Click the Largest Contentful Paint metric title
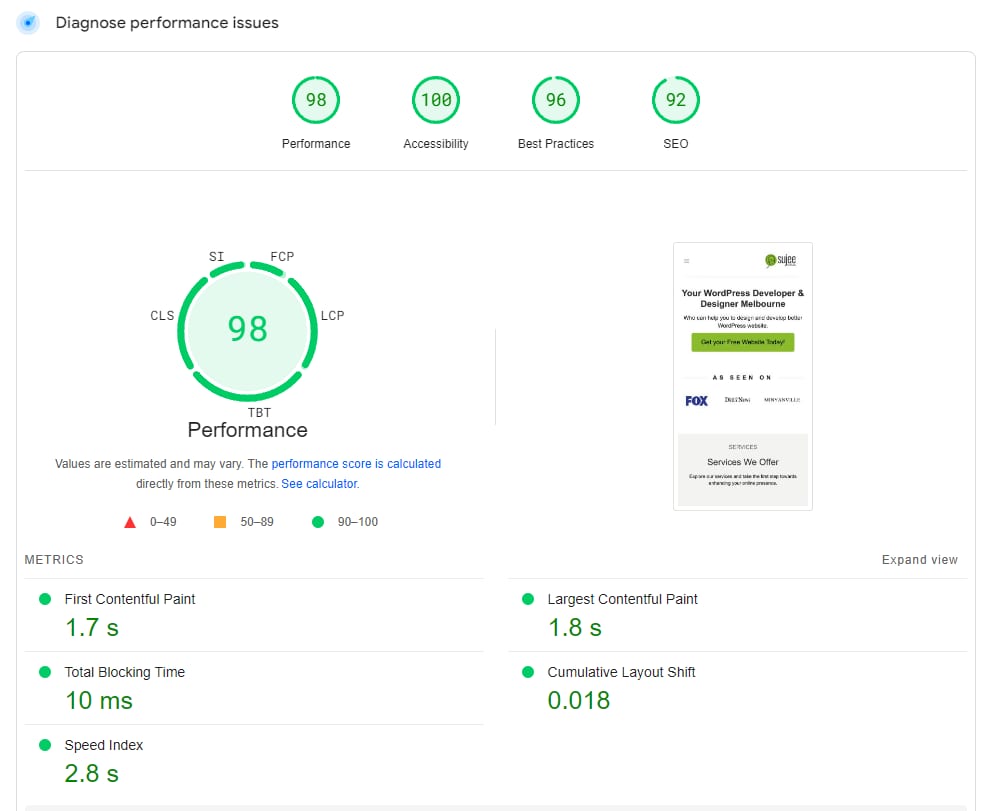 point(622,599)
